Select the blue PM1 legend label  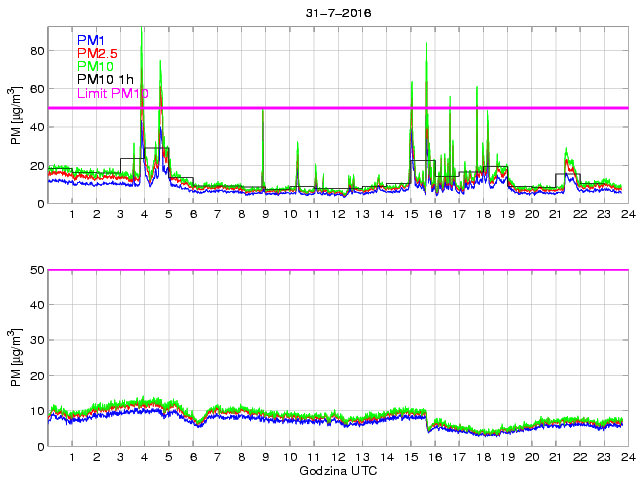tap(91, 40)
